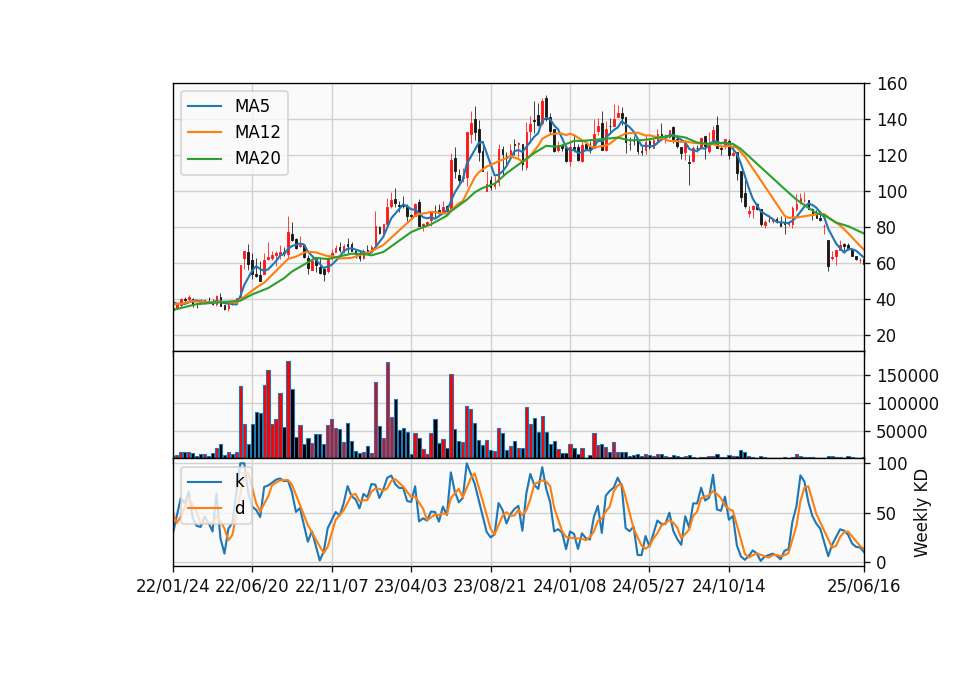Click the green MA20 legend line sample
This screenshot has height=690, width=960.
(204, 159)
